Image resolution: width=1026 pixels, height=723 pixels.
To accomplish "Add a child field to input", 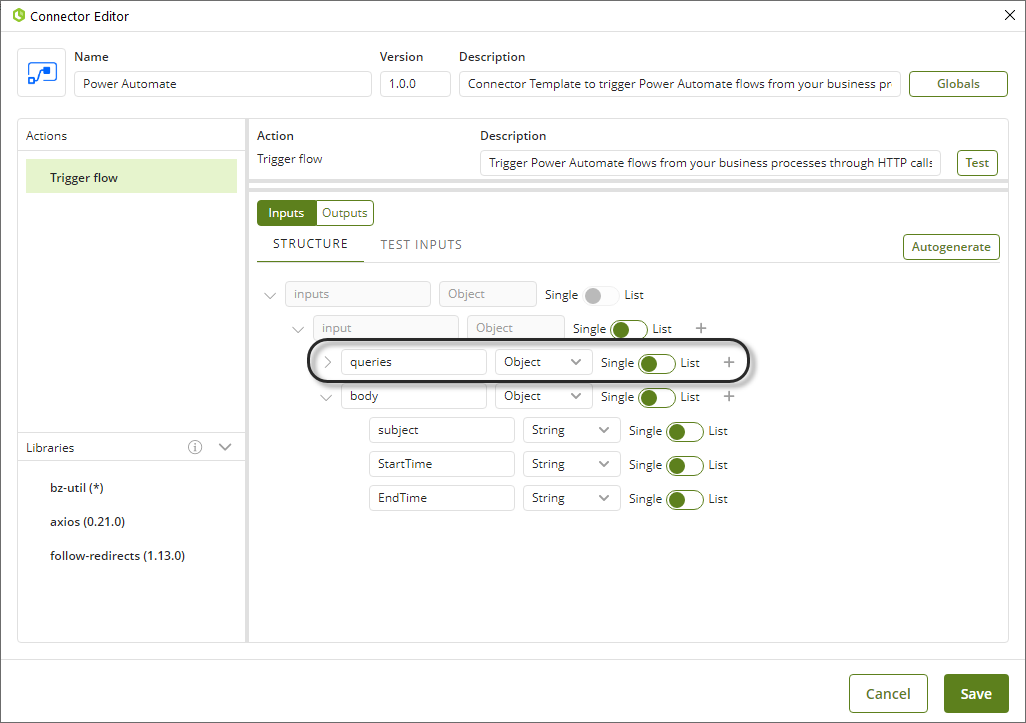I will tap(701, 328).
